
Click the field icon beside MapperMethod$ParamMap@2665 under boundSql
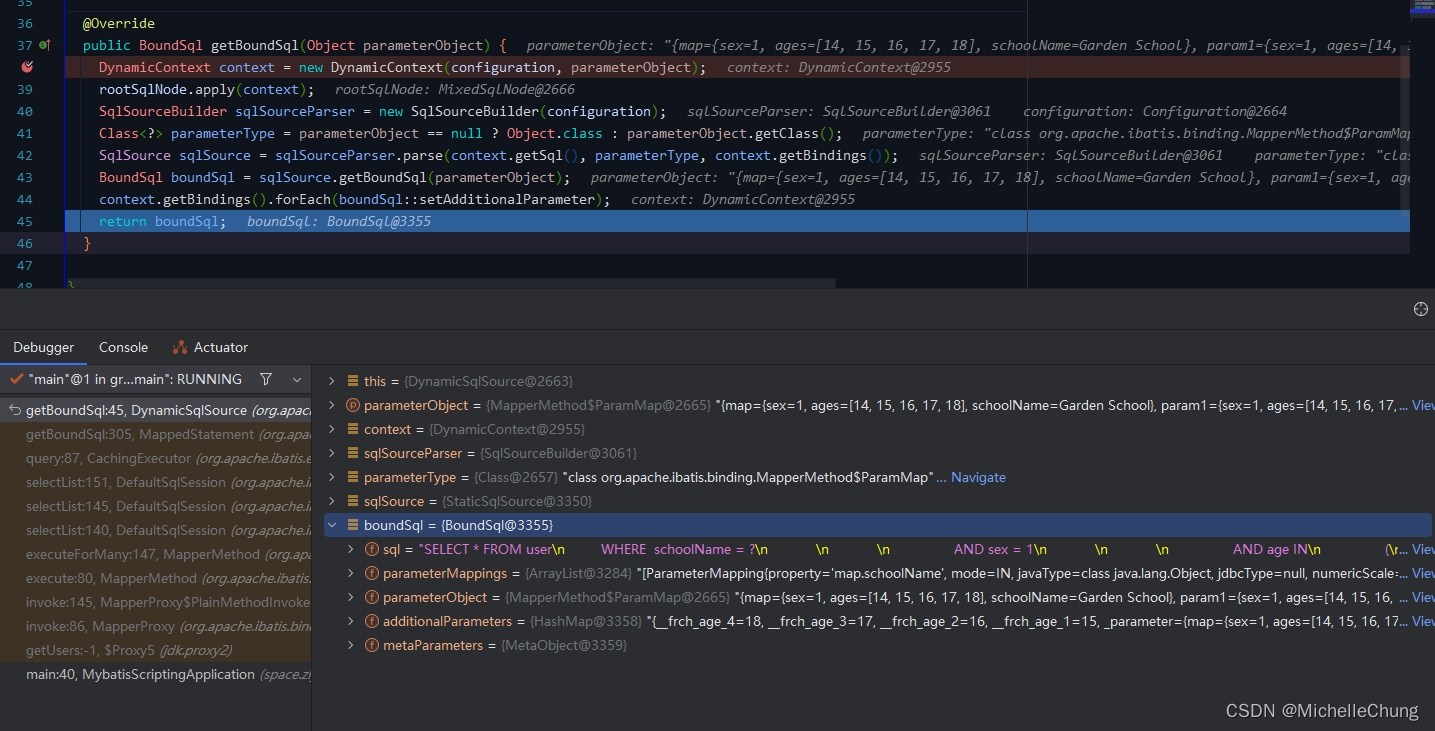pos(372,597)
